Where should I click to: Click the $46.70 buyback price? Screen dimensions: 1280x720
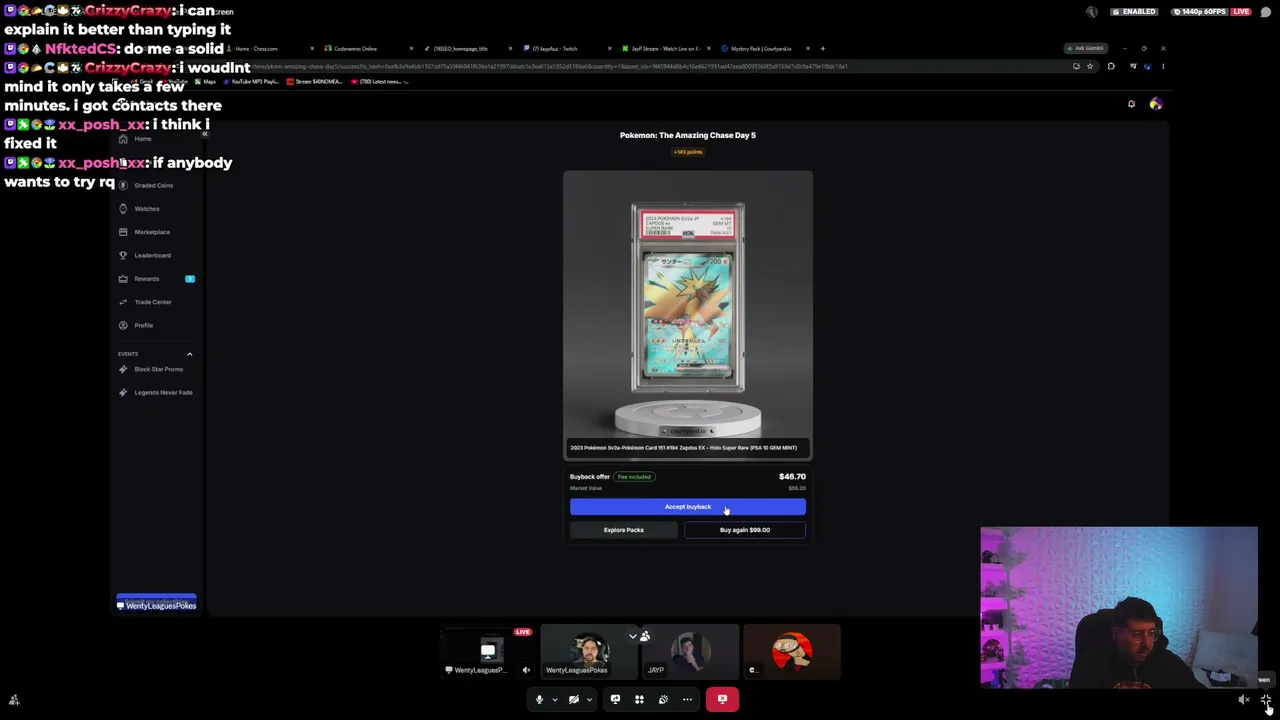coord(792,477)
